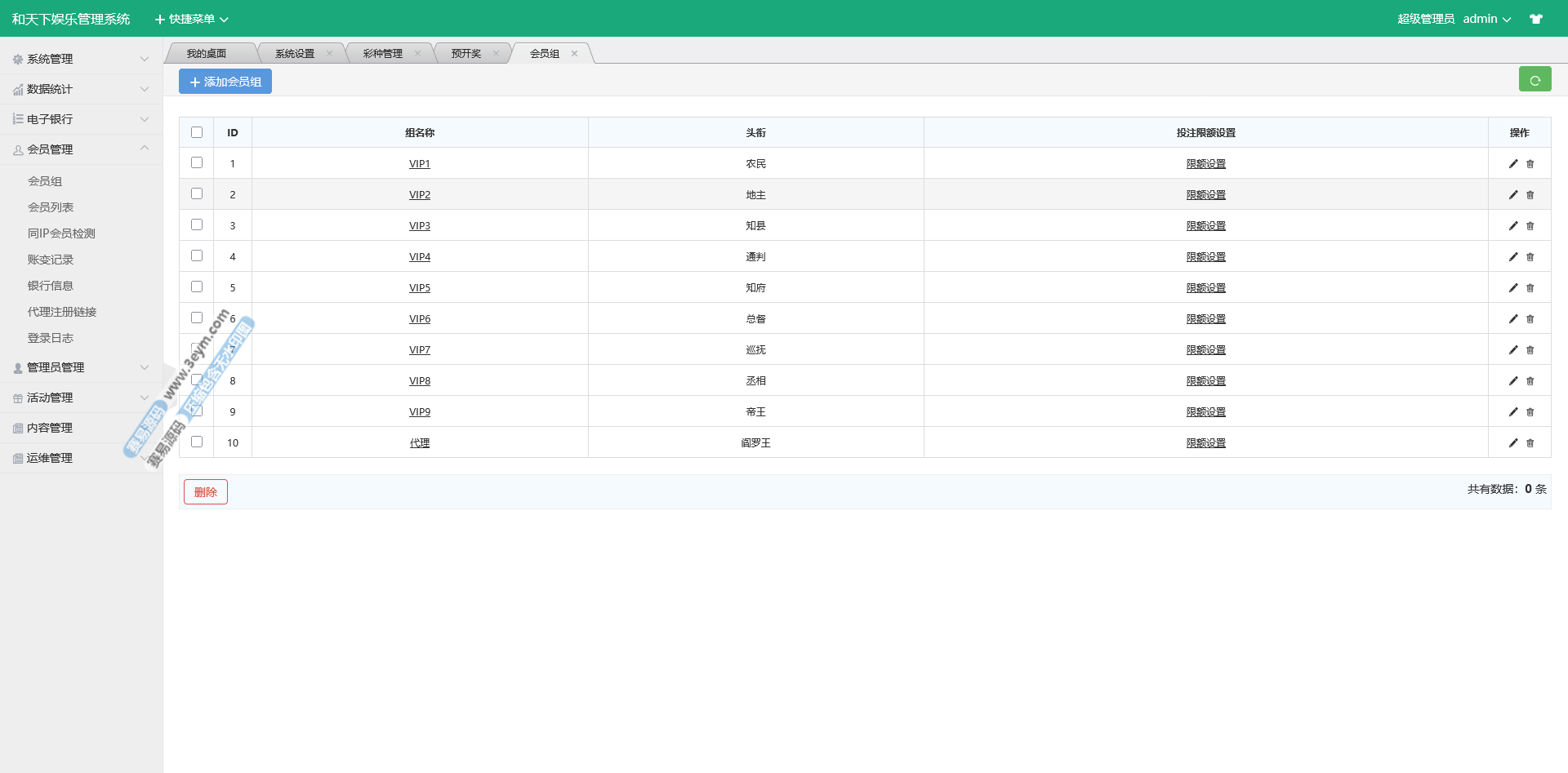Delete VIP5 using its trash icon
The width and height of the screenshot is (1568, 773).
(1530, 288)
